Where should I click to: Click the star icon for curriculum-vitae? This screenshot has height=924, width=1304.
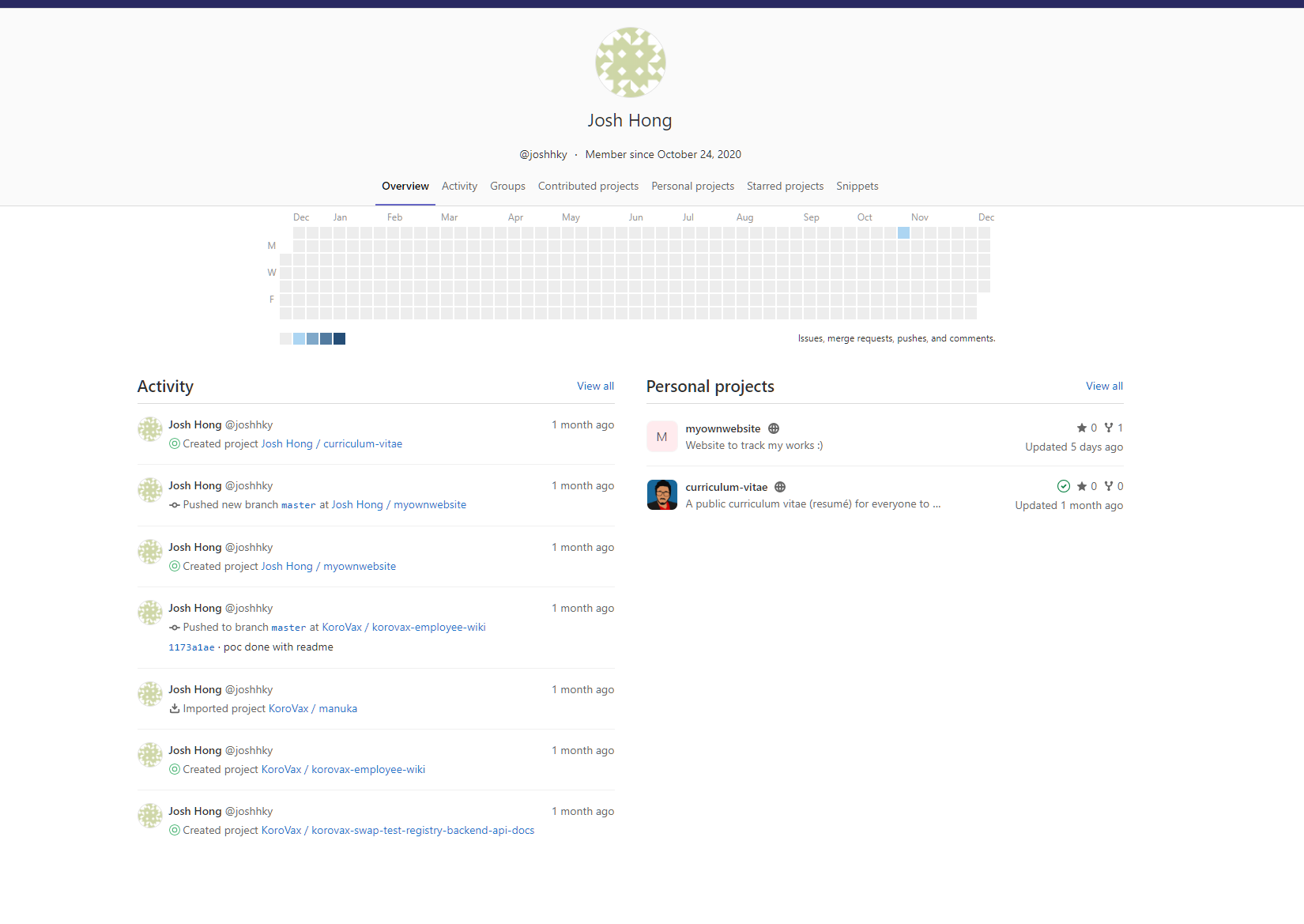pos(1081,486)
